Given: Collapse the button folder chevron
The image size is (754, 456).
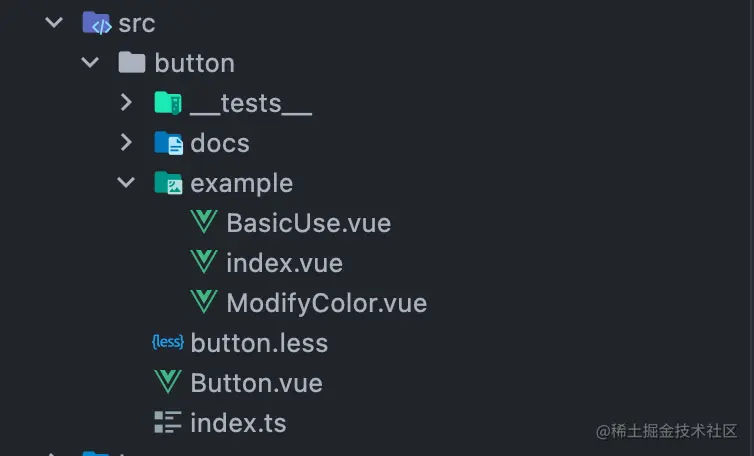Looking at the screenshot, I should click(90, 62).
